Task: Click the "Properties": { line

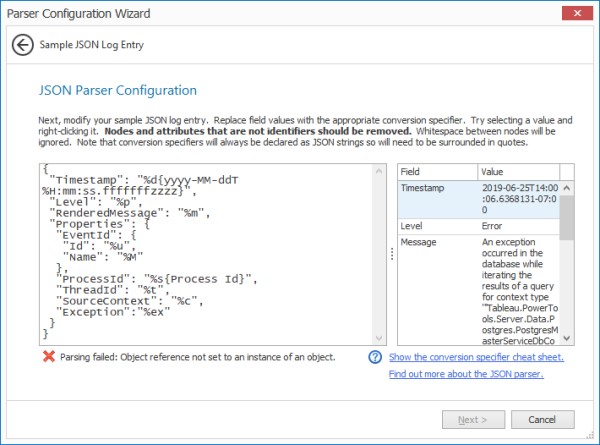Action: point(99,224)
